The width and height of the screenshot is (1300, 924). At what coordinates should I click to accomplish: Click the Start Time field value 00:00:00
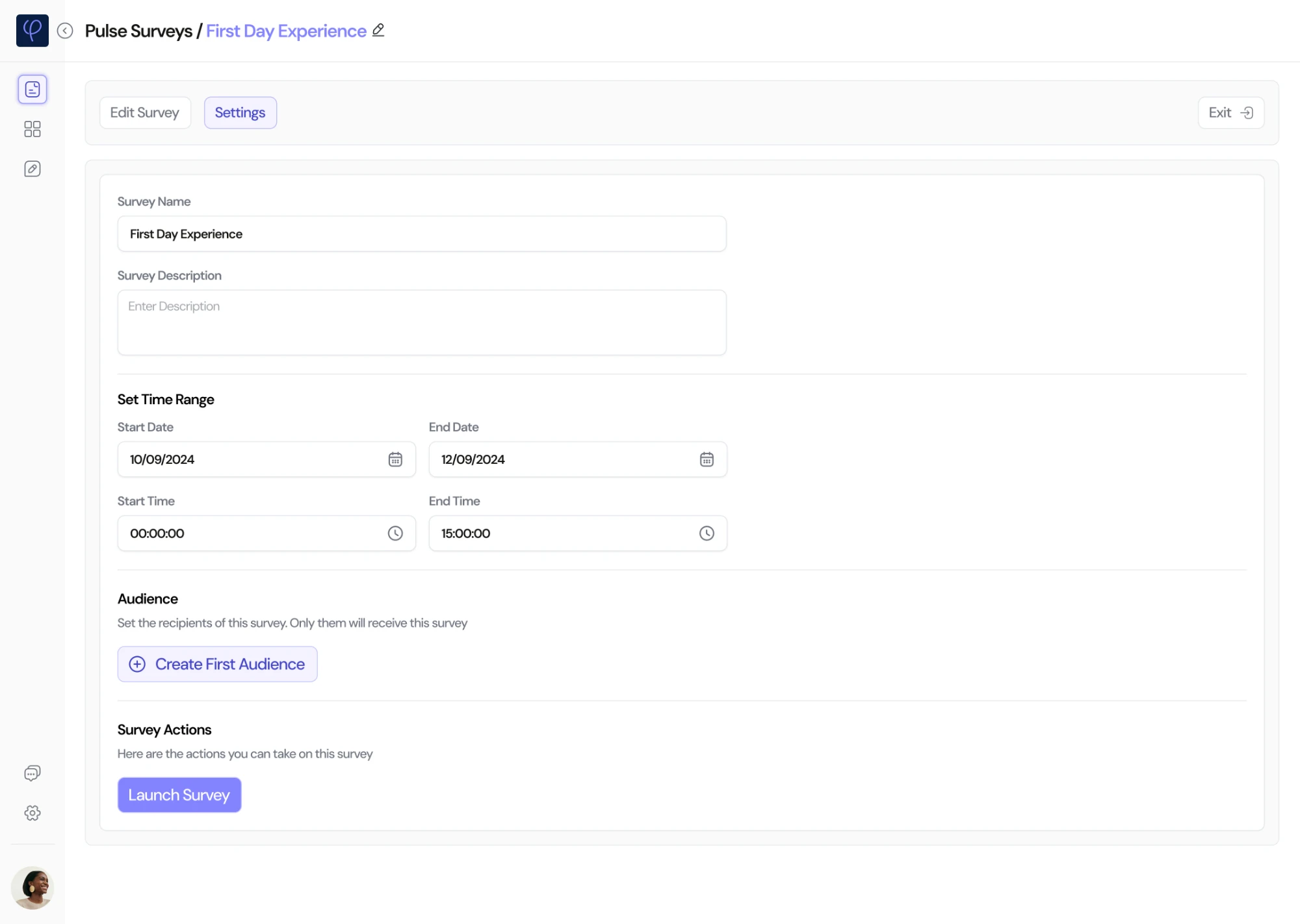coord(157,533)
